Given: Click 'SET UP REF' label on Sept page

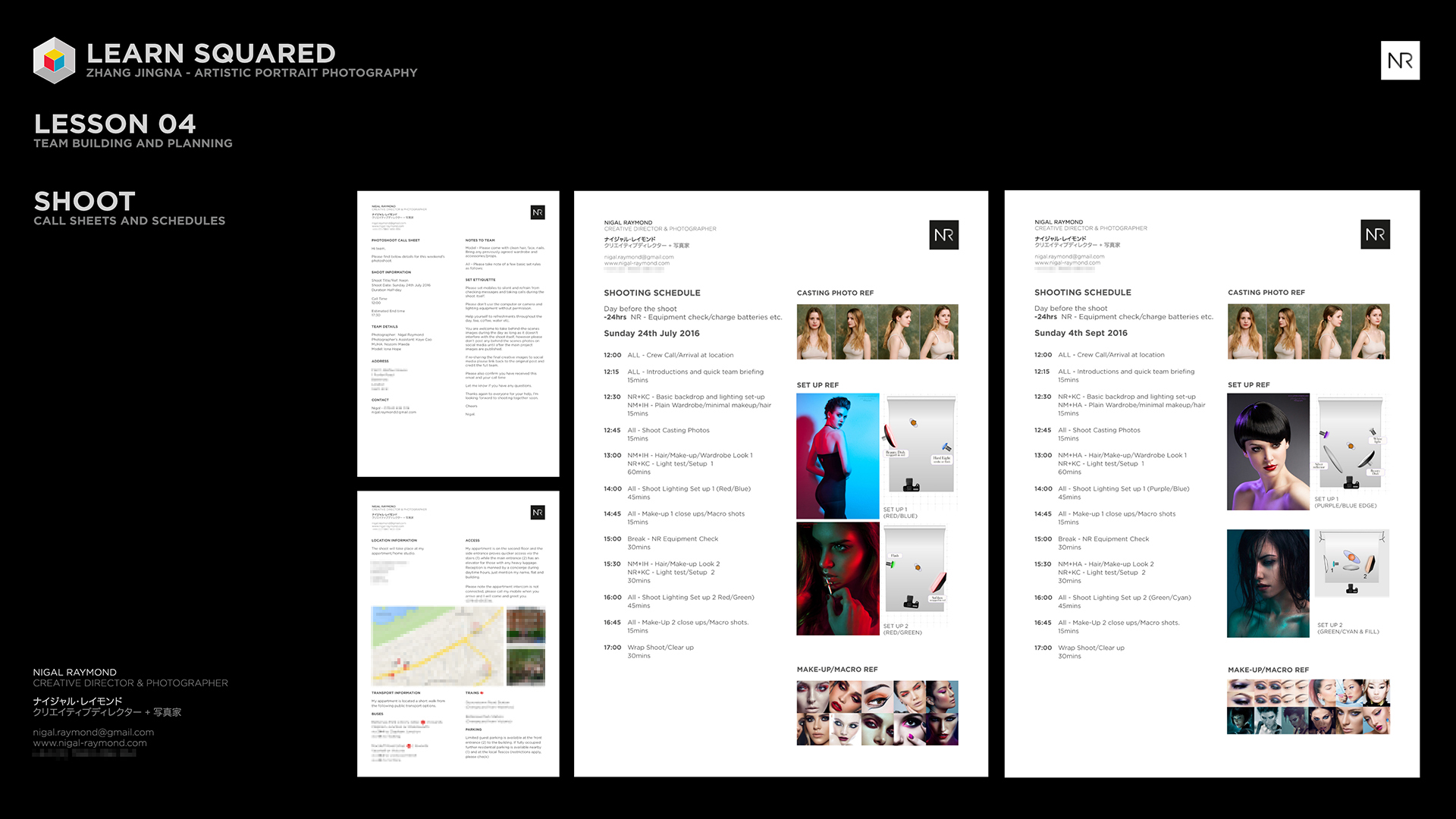Looking at the screenshot, I should click(x=1248, y=385).
